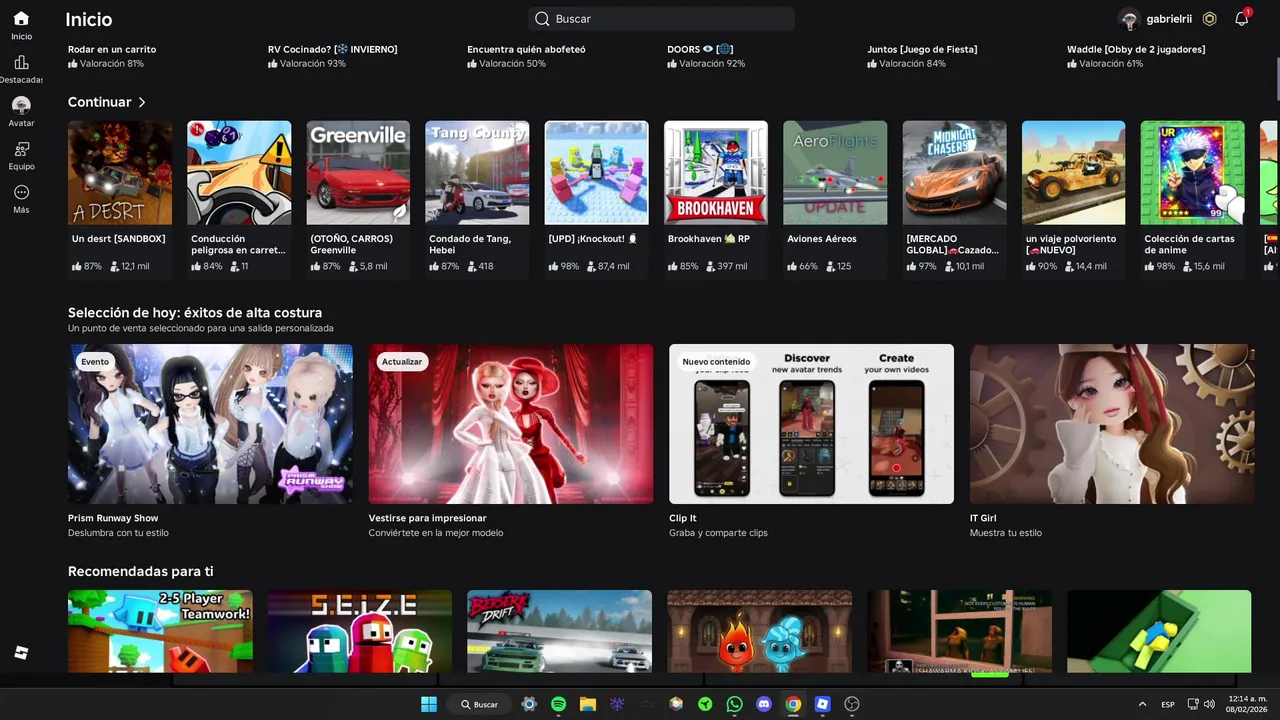The image size is (1280, 720).
Task: Click Rodar en un carrito title
Action: (112, 49)
